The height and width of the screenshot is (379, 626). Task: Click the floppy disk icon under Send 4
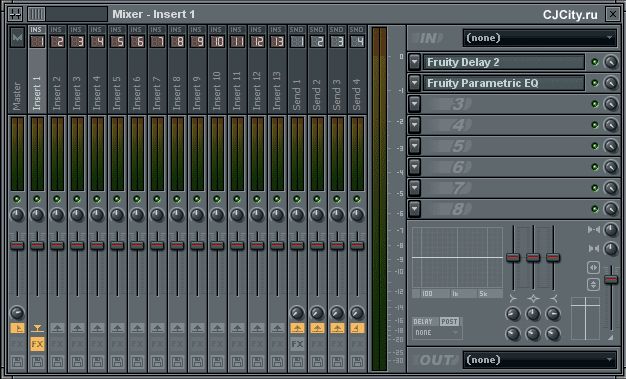click(x=357, y=362)
